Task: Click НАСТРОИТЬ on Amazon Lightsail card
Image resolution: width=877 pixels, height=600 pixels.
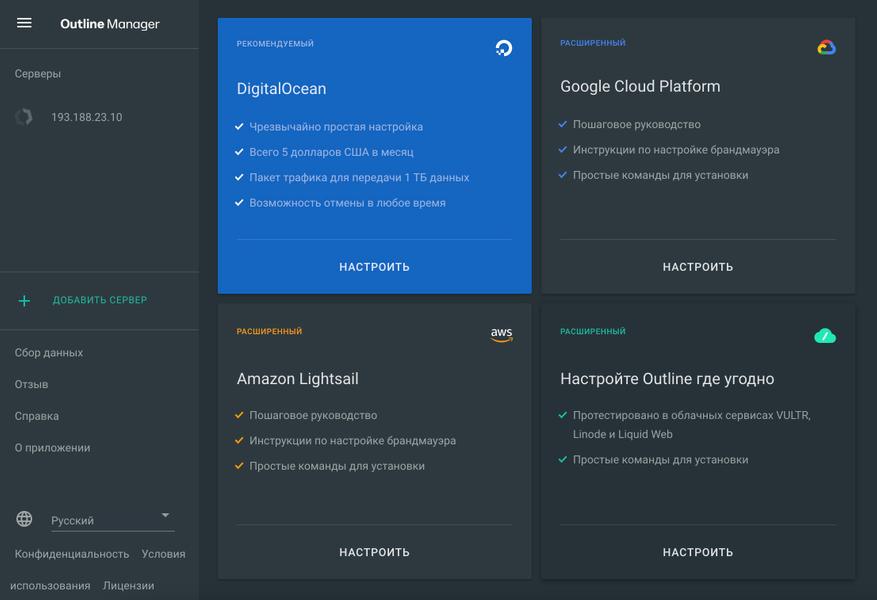Action: click(x=374, y=552)
